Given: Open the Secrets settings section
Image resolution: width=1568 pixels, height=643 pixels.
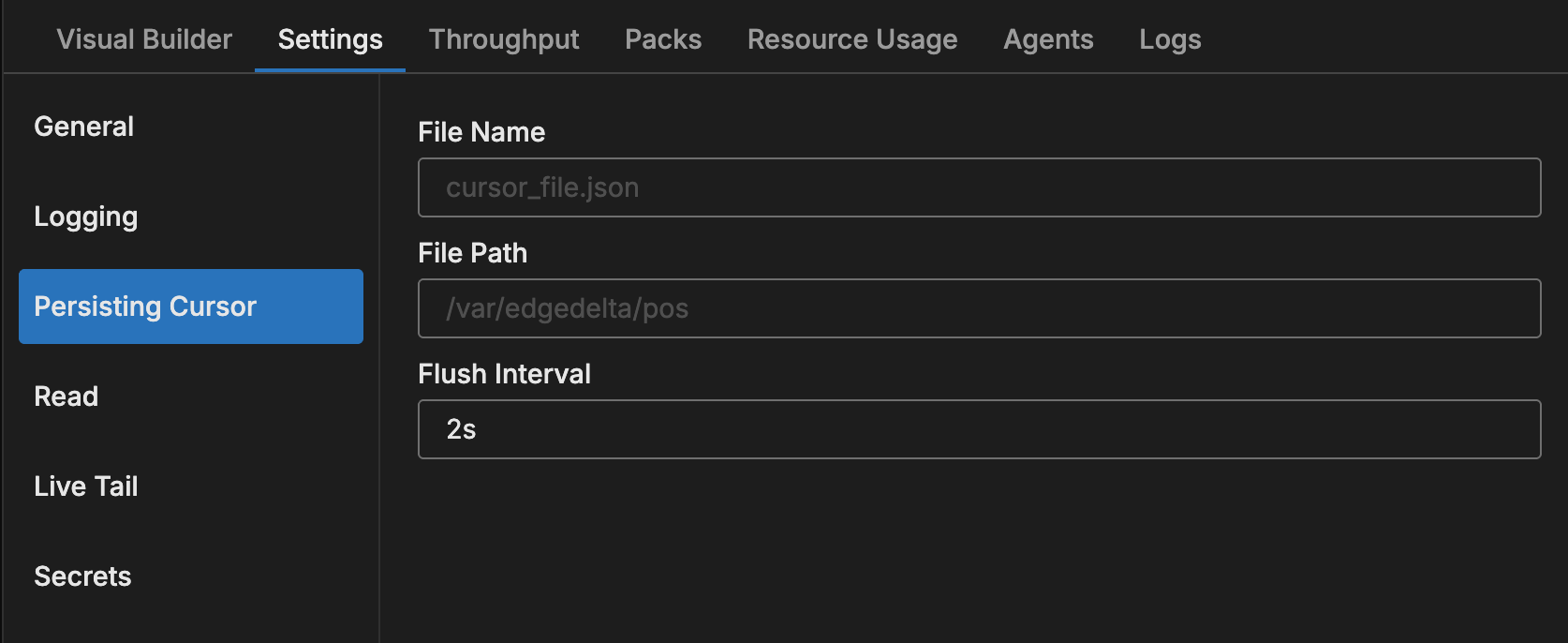Looking at the screenshot, I should 83,576.
